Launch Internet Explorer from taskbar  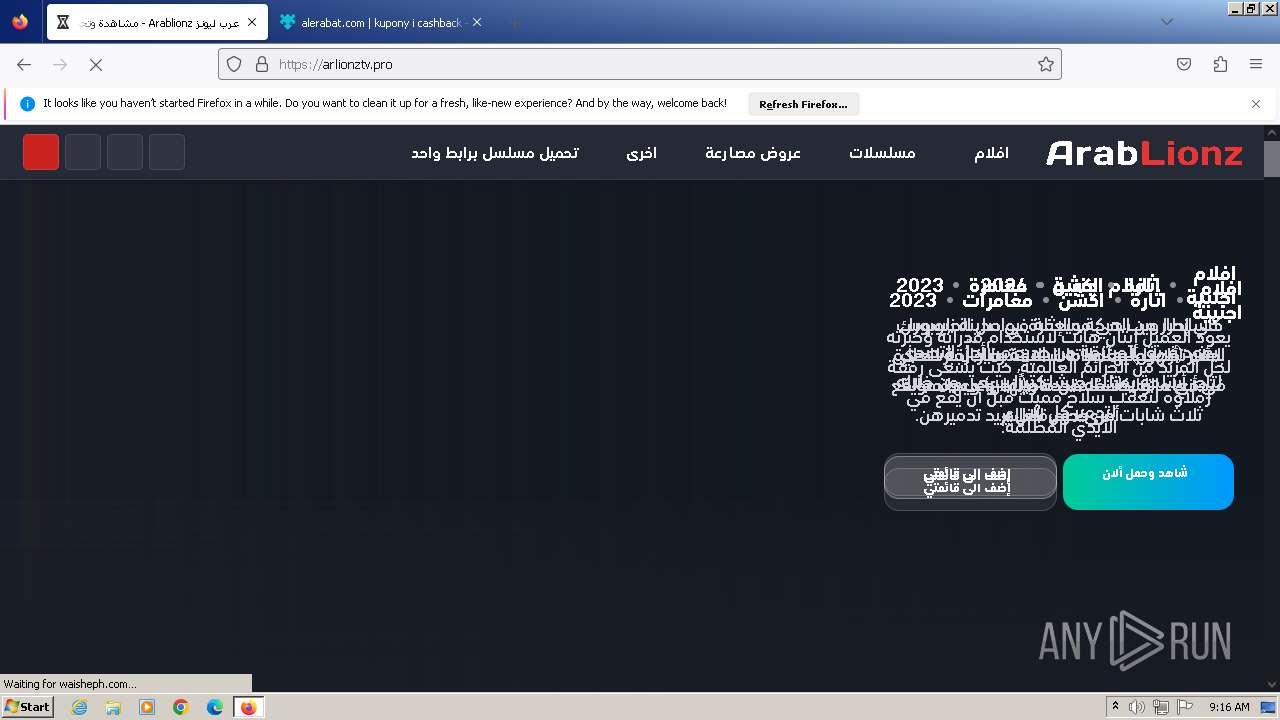tap(79, 707)
